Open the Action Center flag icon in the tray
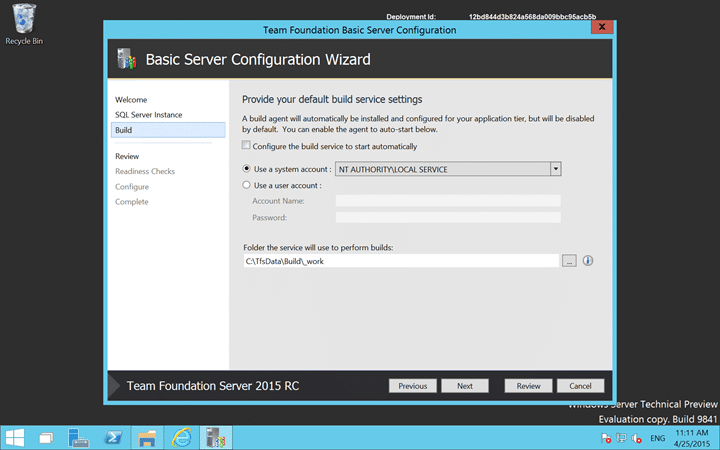The width and height of the screenshot is (720, 450). (x=606, y=438)
